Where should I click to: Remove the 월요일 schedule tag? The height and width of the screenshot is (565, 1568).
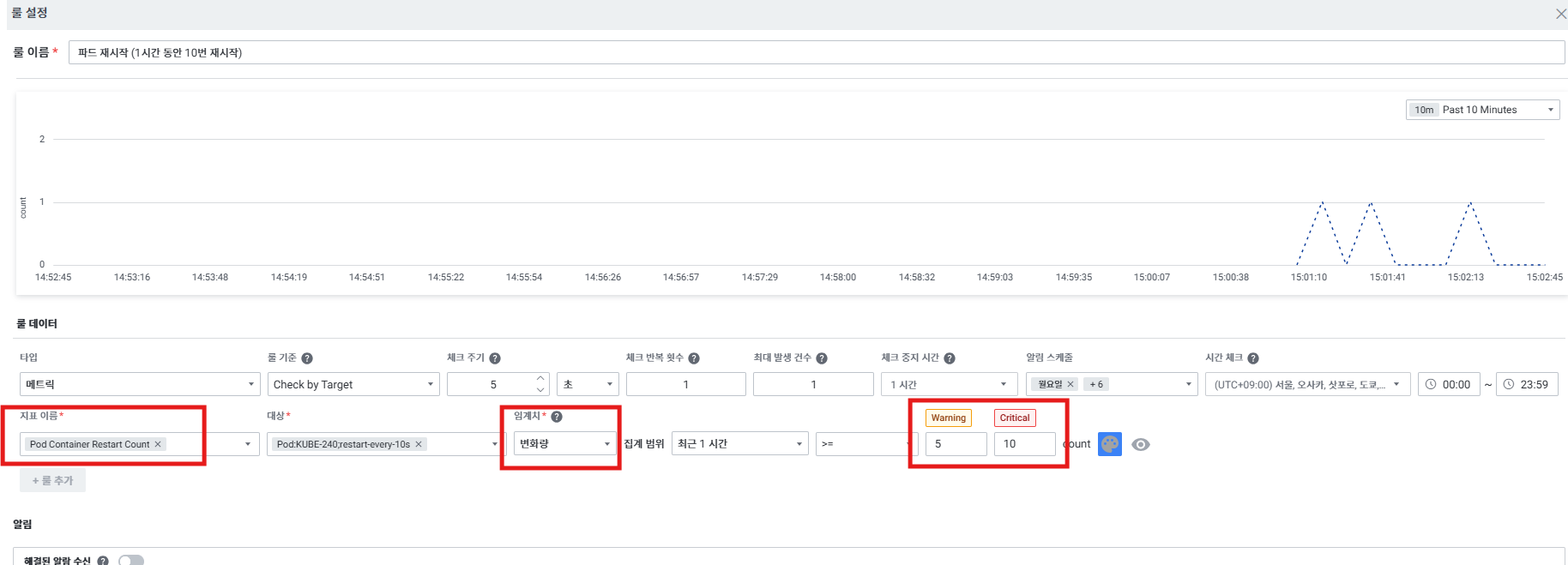click(1070, 384)
